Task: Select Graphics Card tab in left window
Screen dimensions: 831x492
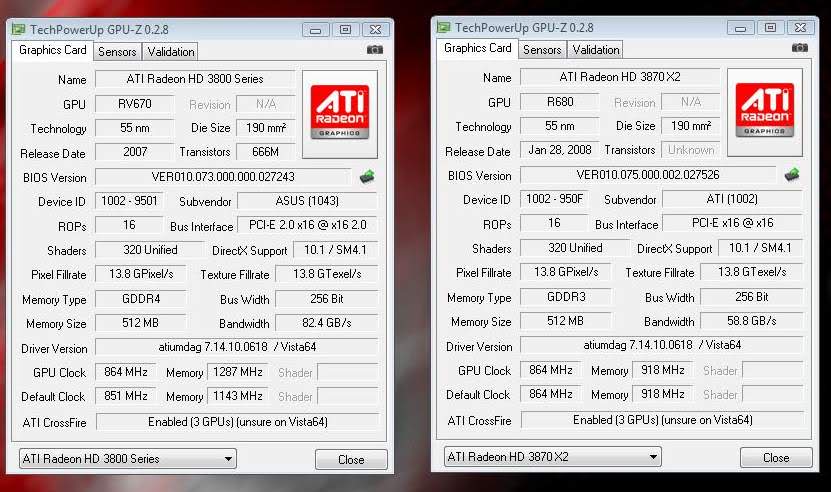Action: pyautogui.click(x=52, y=50)
